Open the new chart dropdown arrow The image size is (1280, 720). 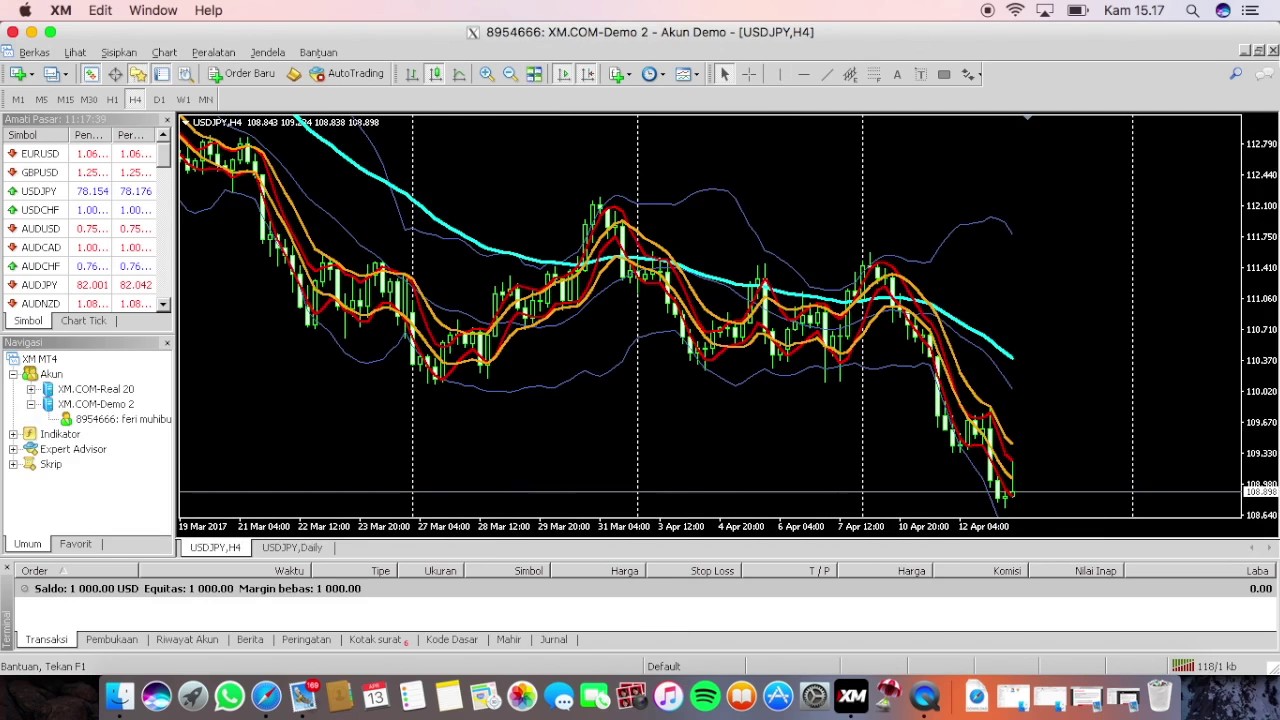coord(31,74)
